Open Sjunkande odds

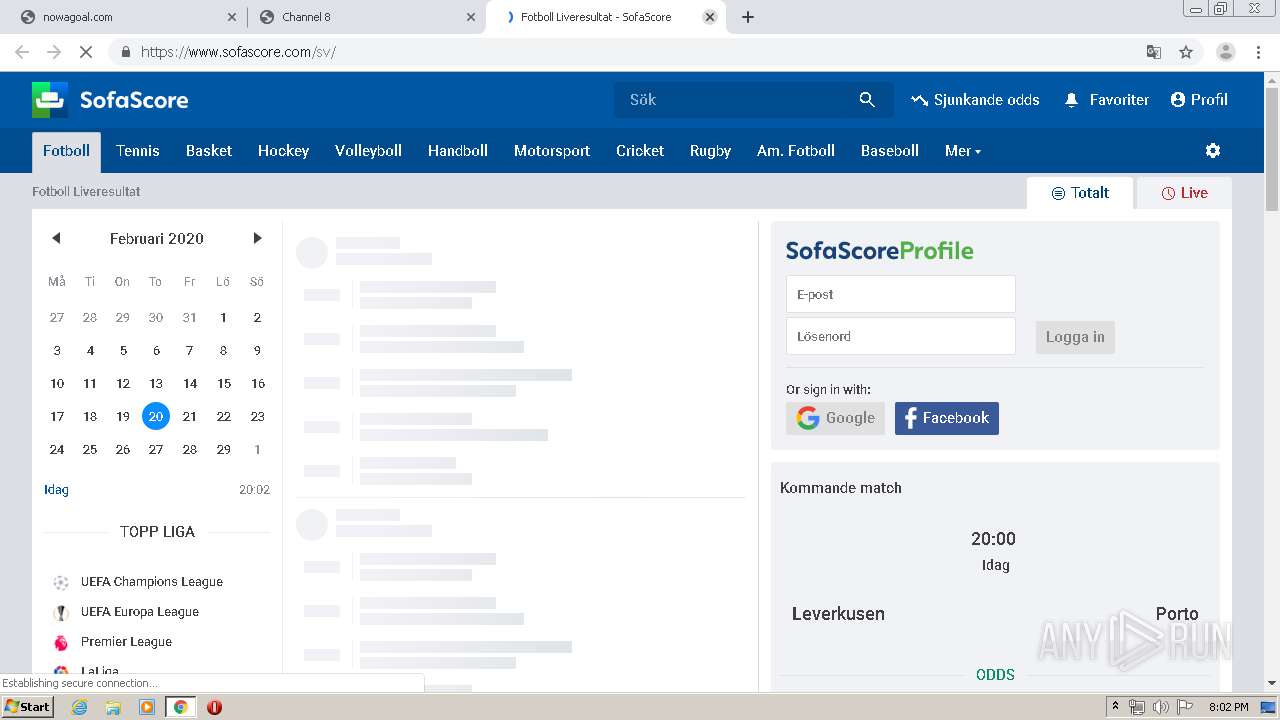[x=975, y=100]
